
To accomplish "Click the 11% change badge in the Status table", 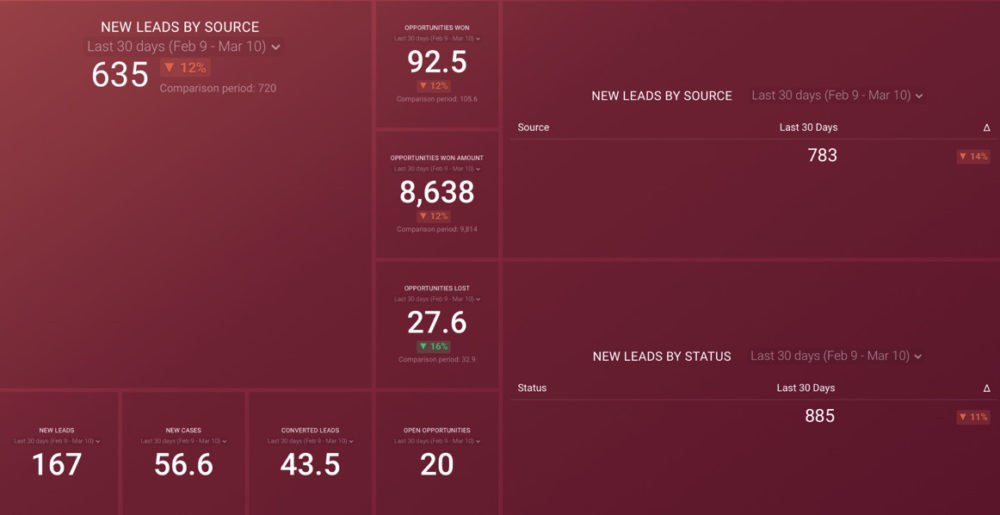I will pos(973,417).
